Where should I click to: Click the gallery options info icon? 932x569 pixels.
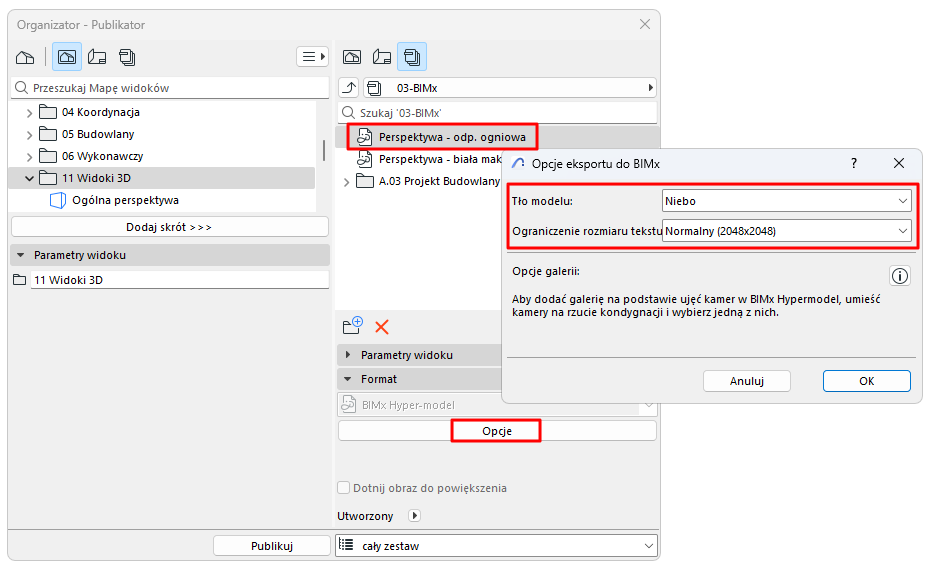click(x=900, y=276)
